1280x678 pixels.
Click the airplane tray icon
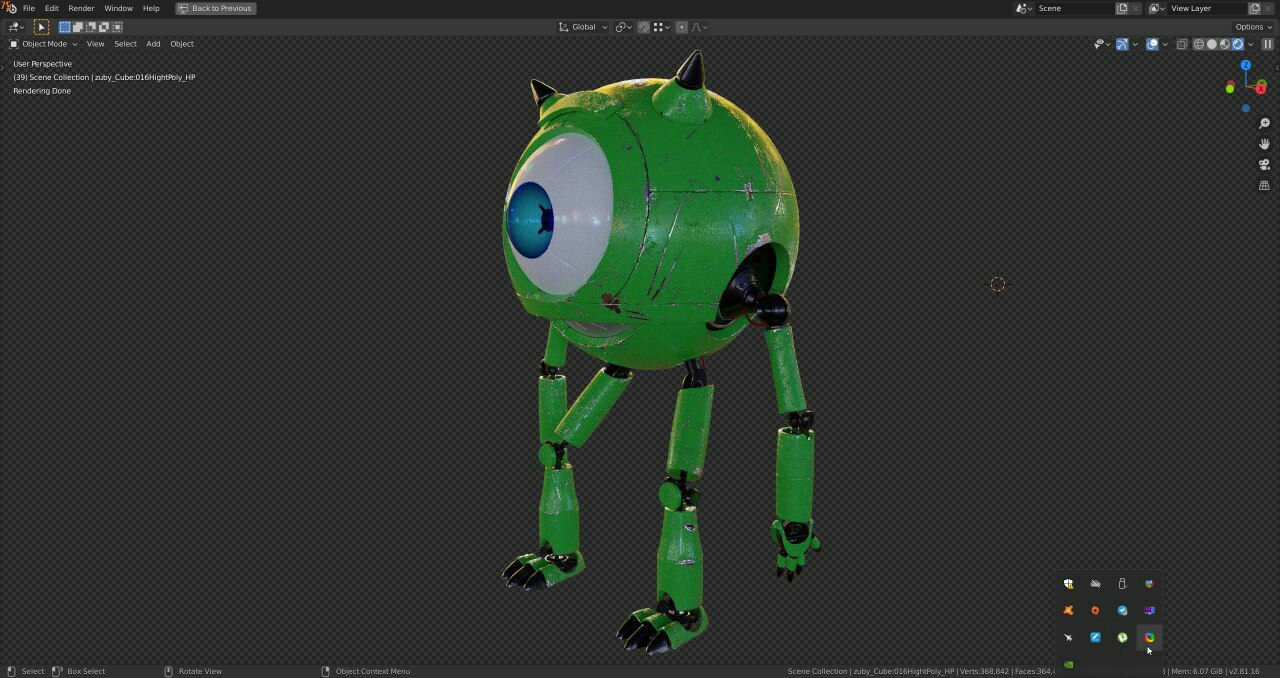[x=1068, y=637]
